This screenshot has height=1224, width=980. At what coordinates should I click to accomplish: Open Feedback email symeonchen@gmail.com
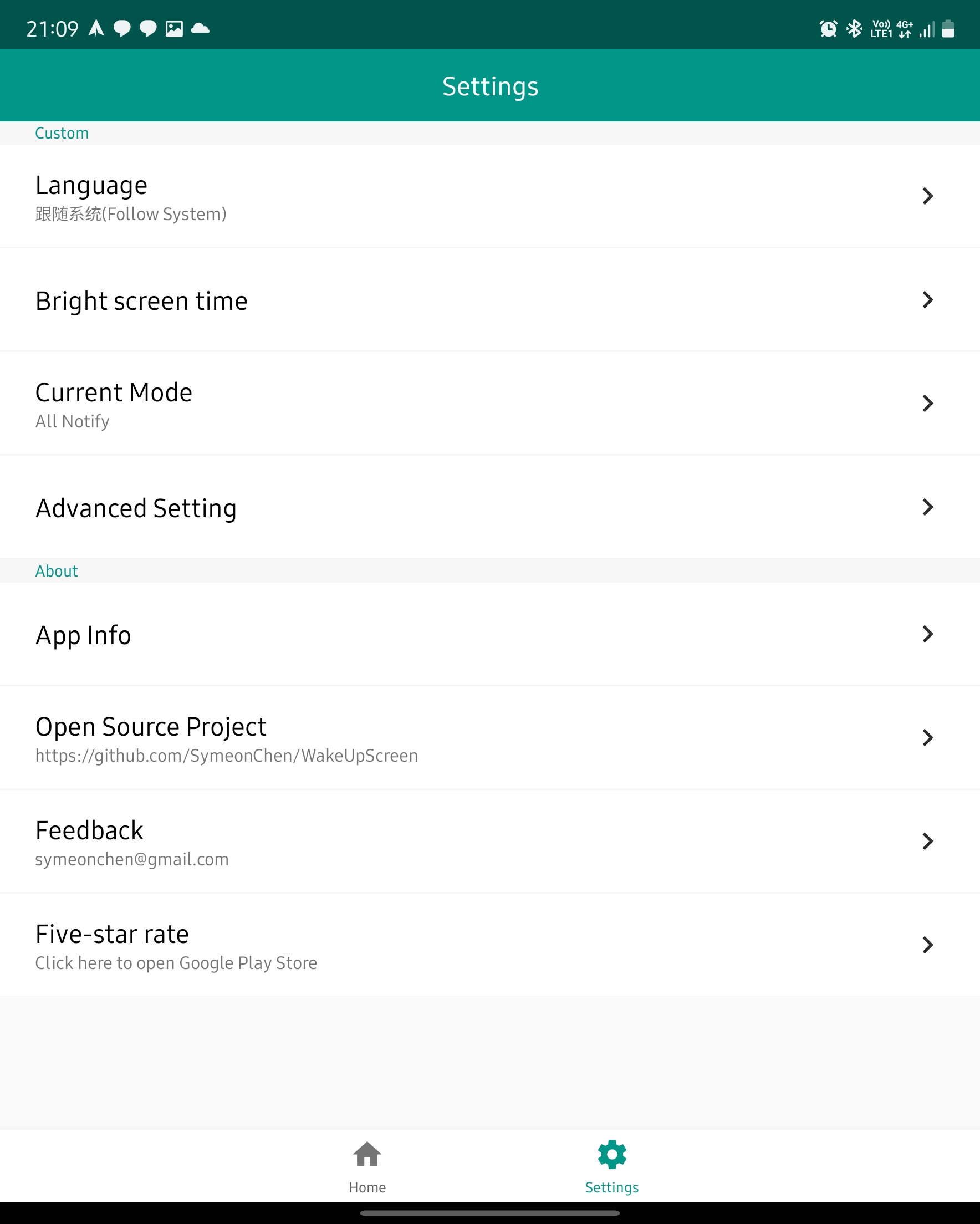pyautogui.click(x=490, y=841)
